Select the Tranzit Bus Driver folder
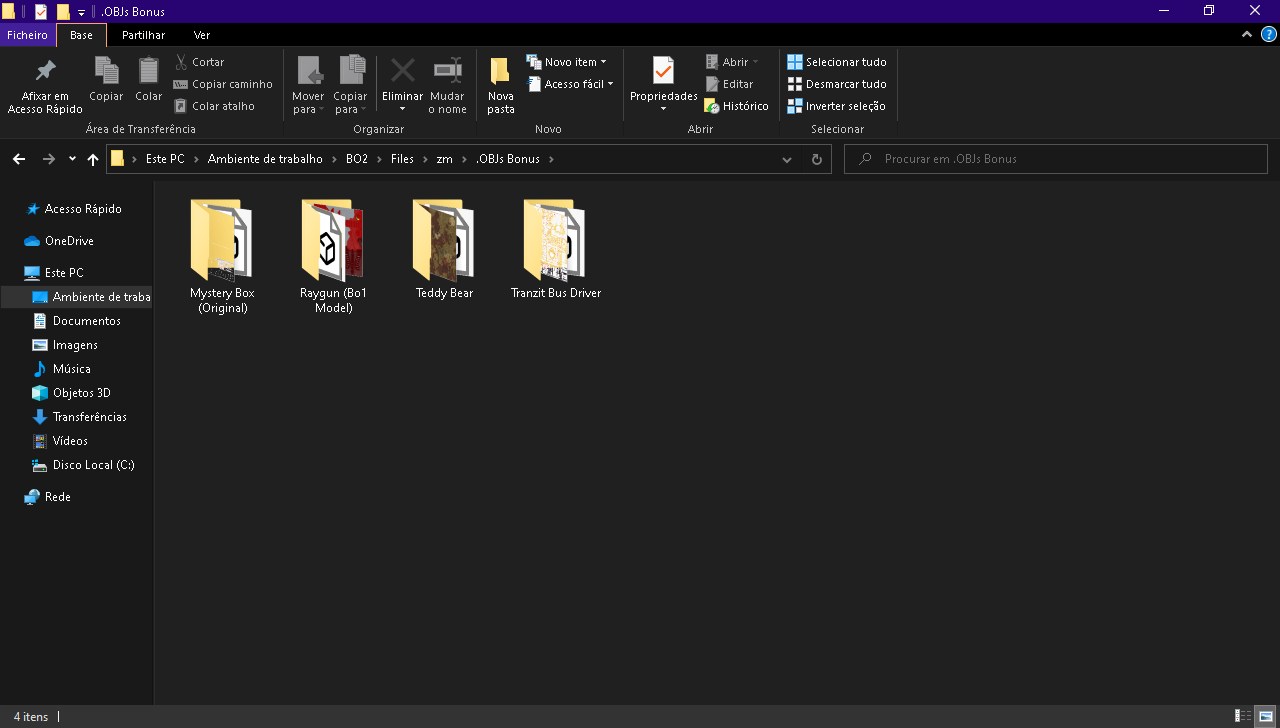1280x728 pixels. point(555,249)
